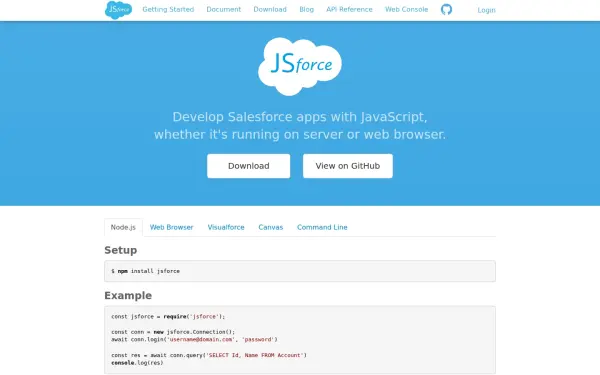Click the JSforce logo in navbar

[118, 10]
